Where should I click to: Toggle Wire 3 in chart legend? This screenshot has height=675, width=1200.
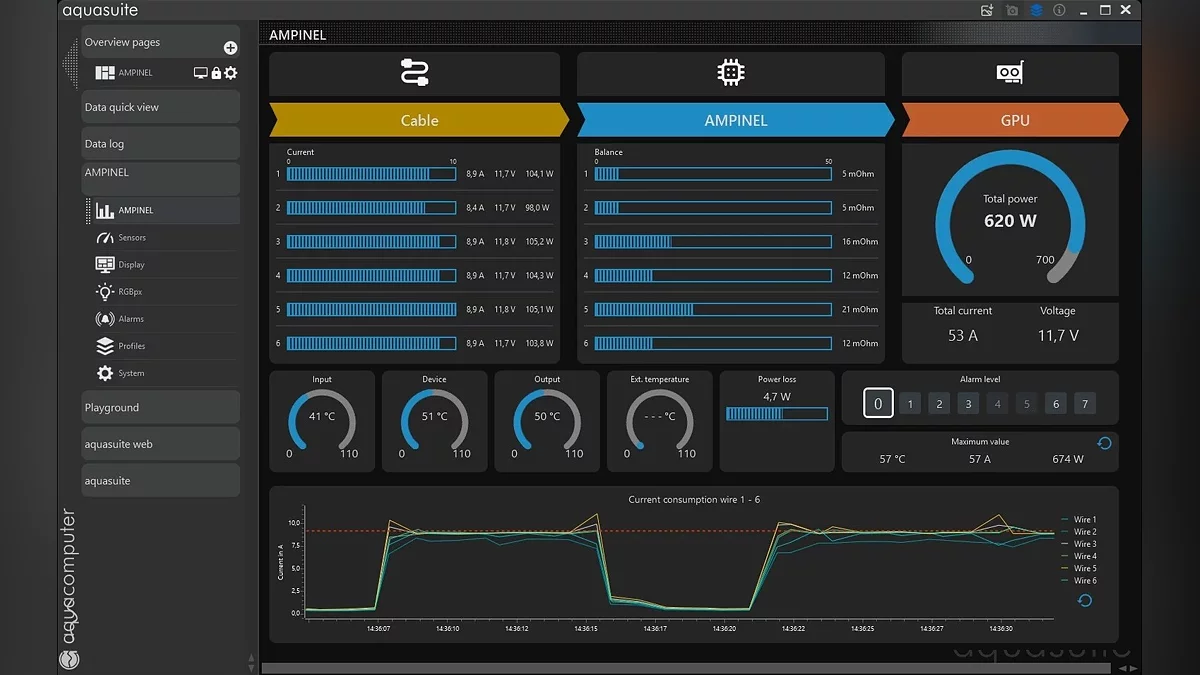pos(1078,544)
